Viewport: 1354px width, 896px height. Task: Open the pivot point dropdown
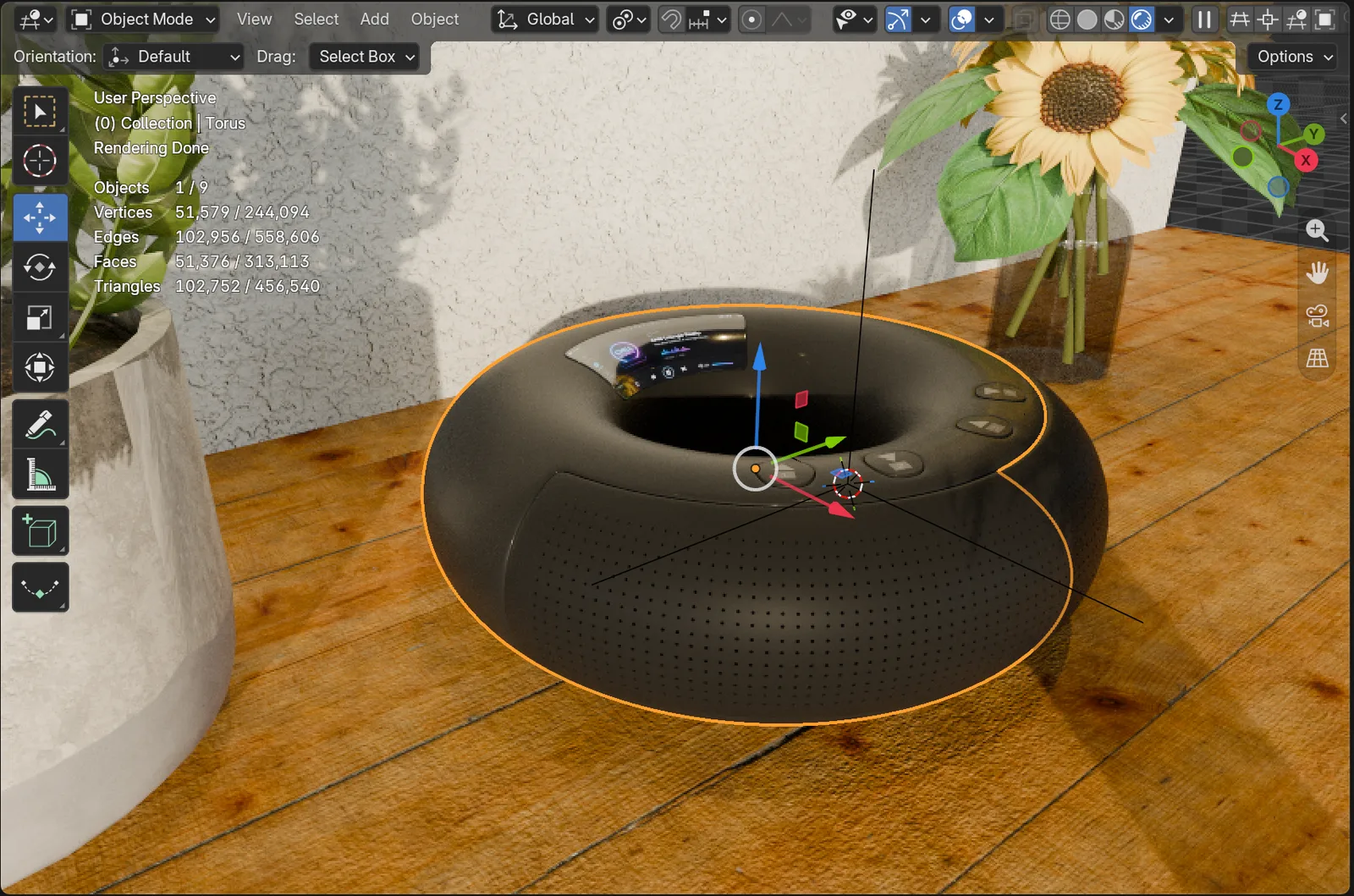(x=629, y=19)
